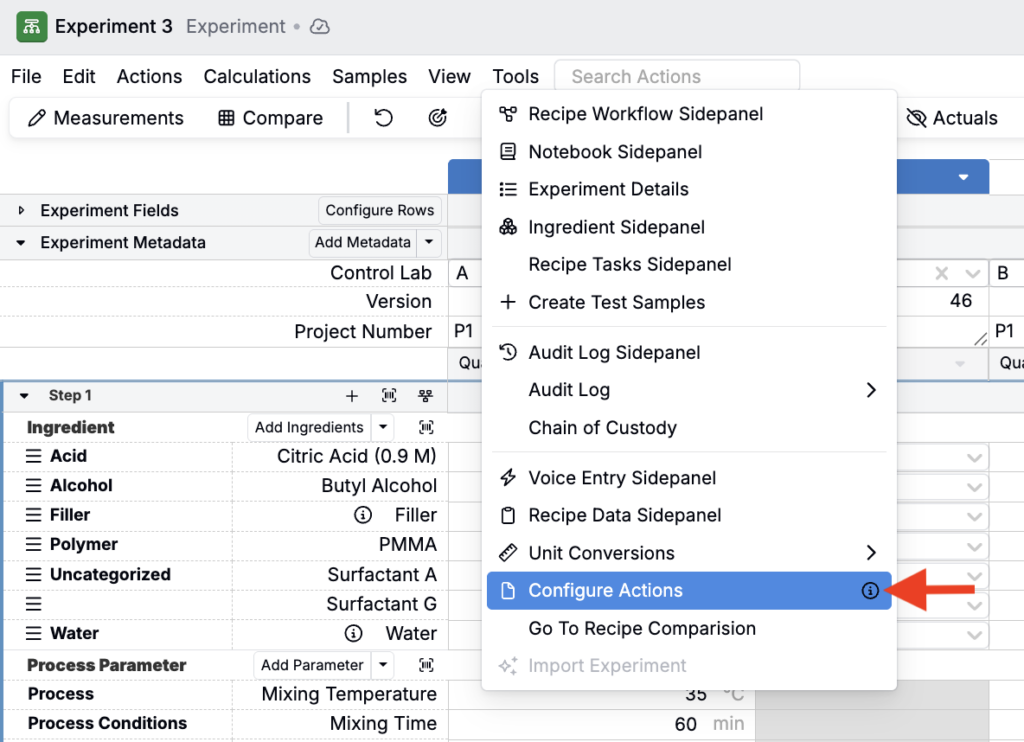Click the plus icon in Step 1 header
1024x742 pixels.
352,396
